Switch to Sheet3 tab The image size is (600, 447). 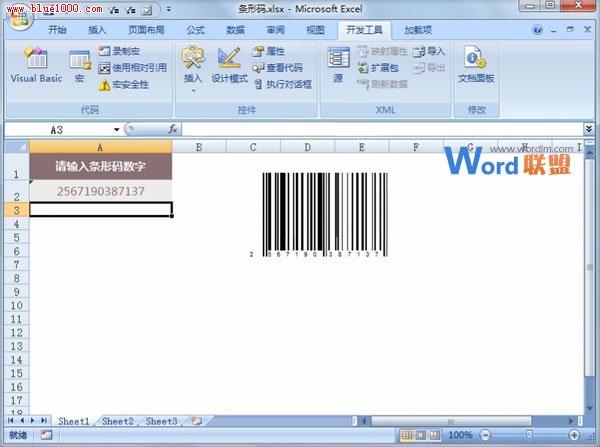point(161,421)
